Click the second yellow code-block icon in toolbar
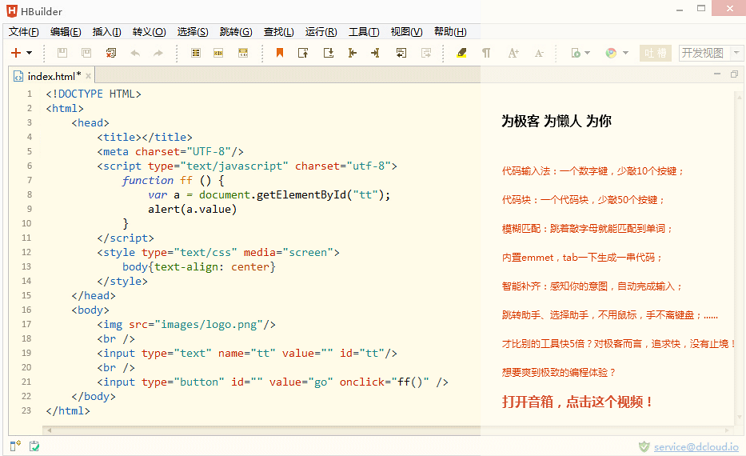This screenshot has height=456, width=746. tap(218, 53)
